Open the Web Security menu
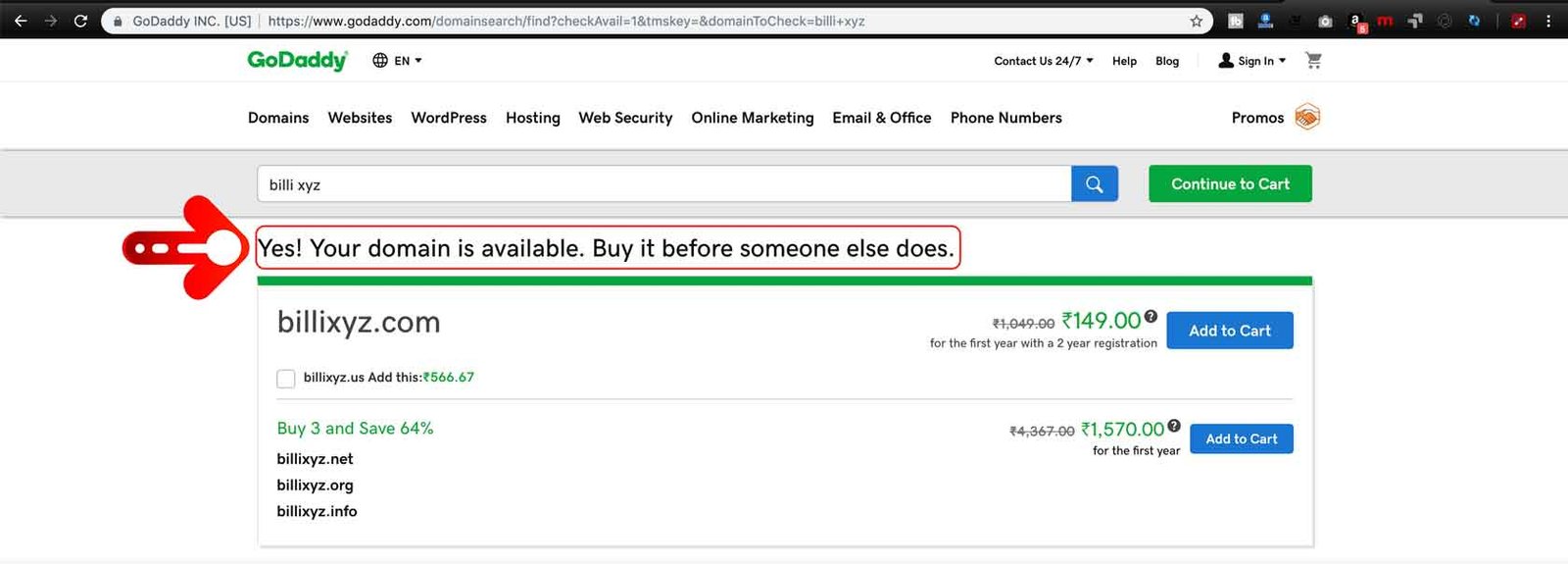The width and height of the screenshot is (1568, 564). point(625,118)
